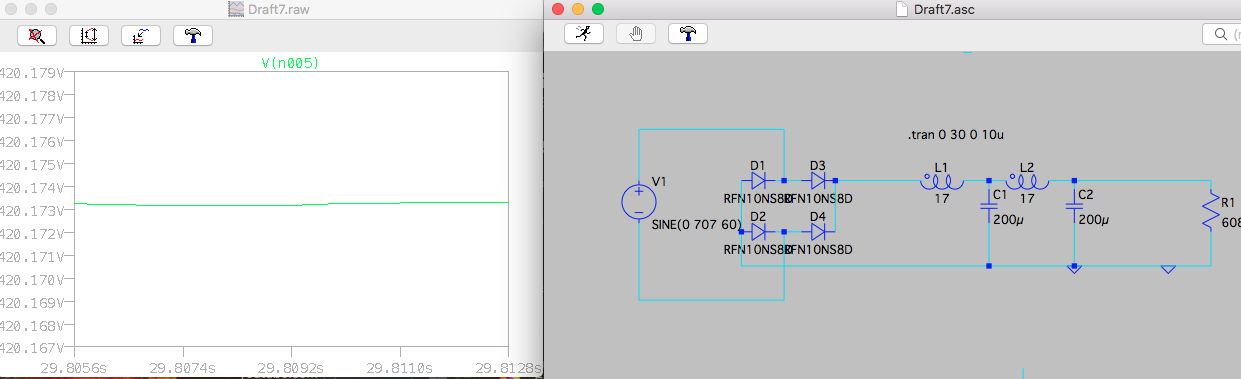Select inductor L1 symbol
The image size is (1241, 379).
click(x=941, y=181)
